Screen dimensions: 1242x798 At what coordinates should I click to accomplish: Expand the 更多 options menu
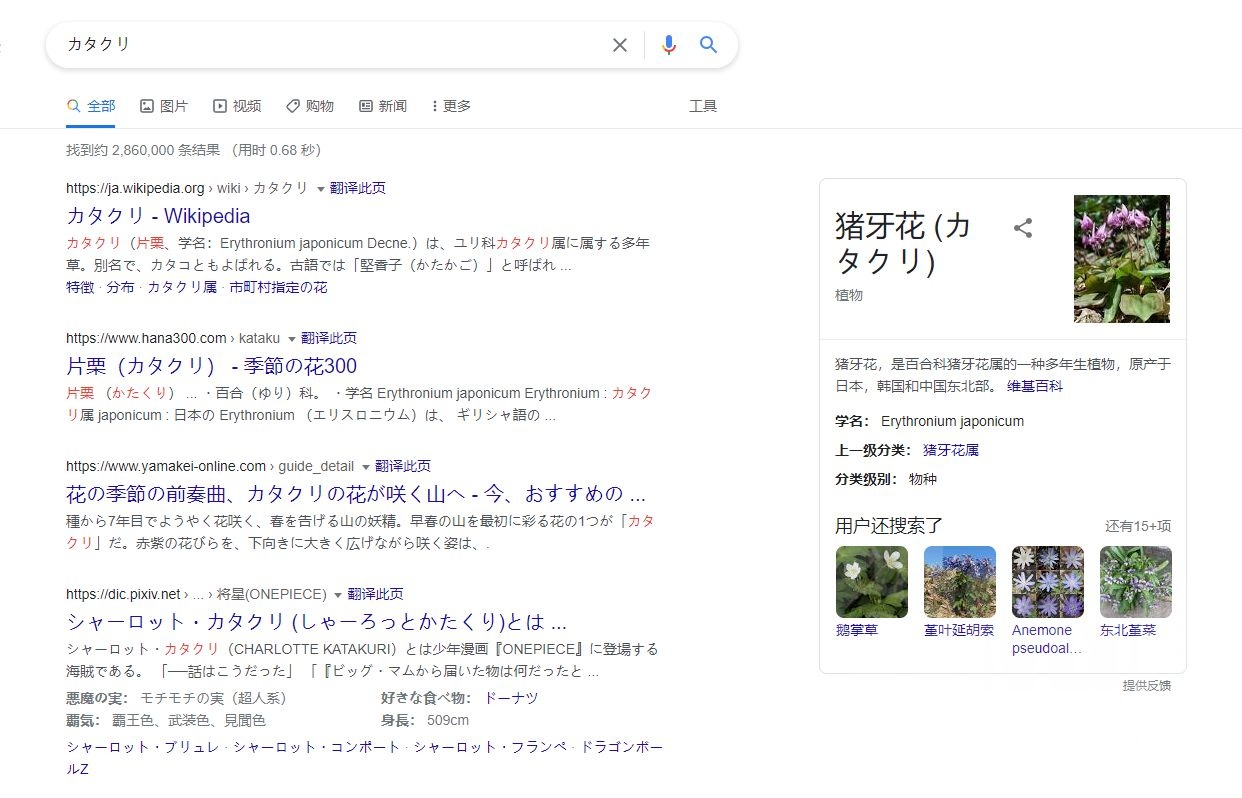(x=450, y=105)
